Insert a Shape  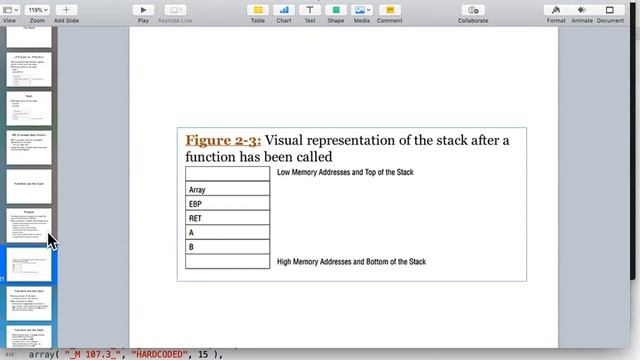pyautogui.click(x=336, y=10)
